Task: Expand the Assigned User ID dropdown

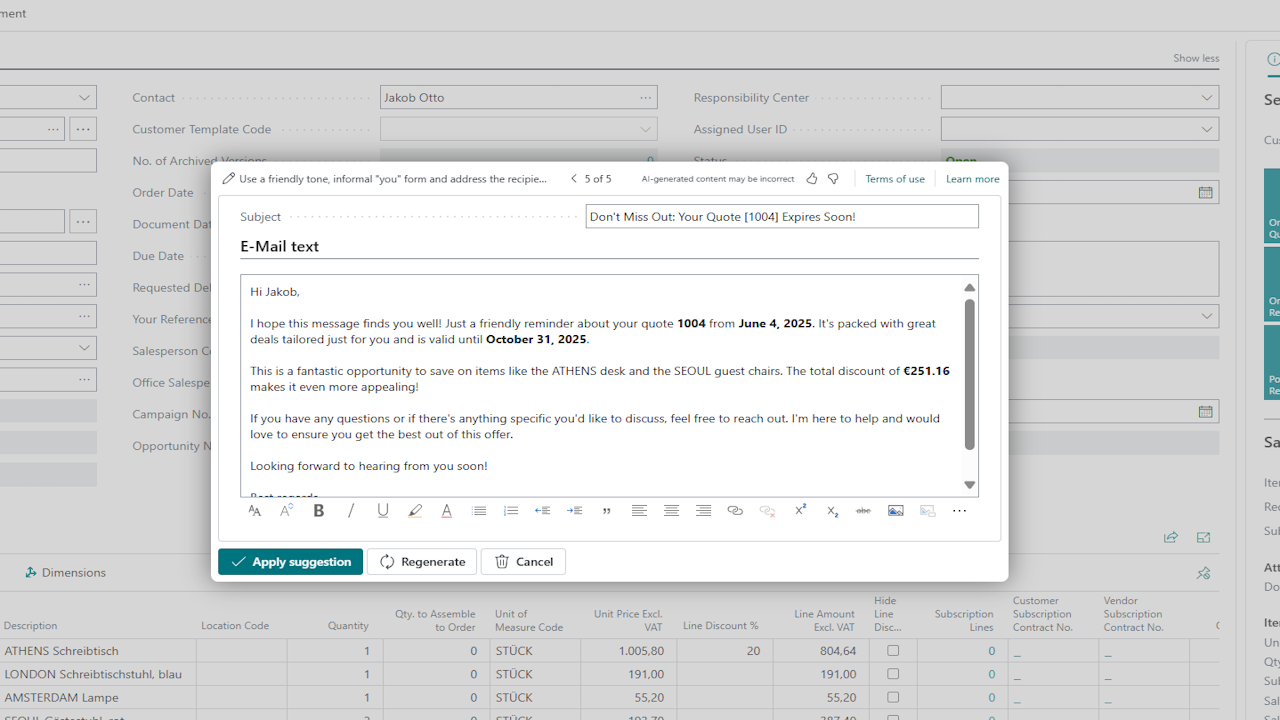Action: (x=1207, y=130)
